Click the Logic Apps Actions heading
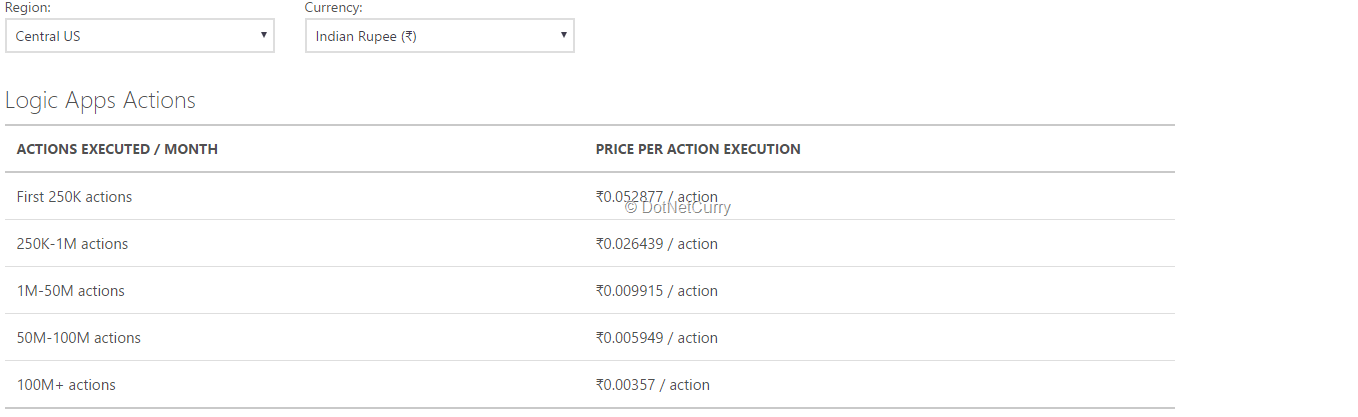Image resolution: width=1358 pixels, height=417 pixels. (100, 100)
